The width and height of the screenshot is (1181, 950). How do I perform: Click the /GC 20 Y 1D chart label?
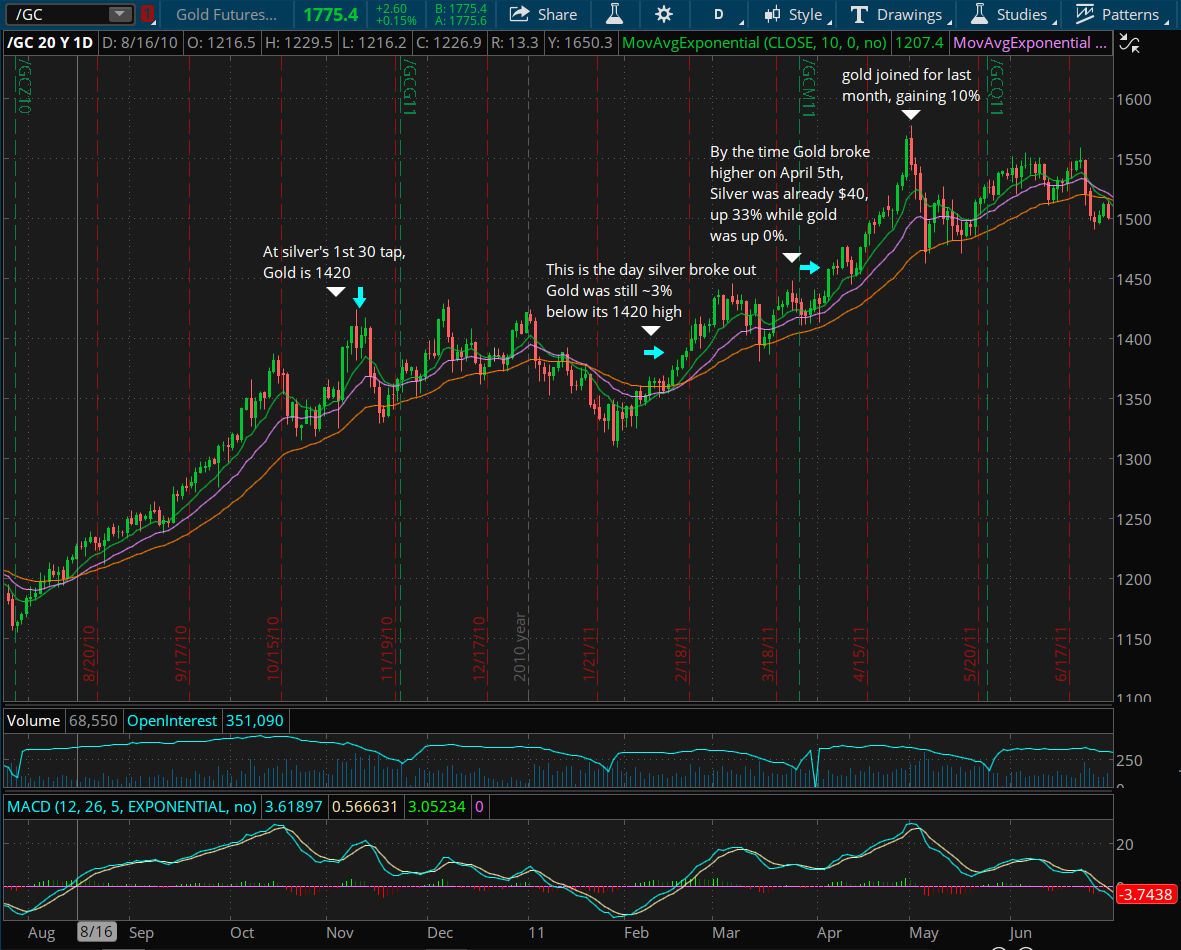(50, 43)
